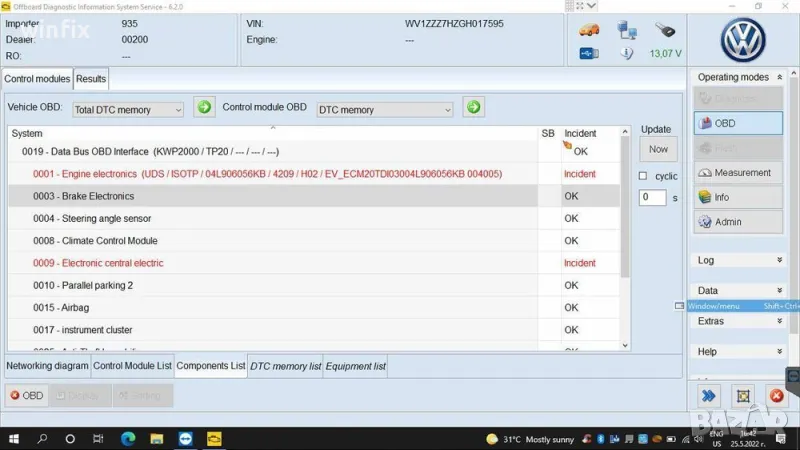This screenshot has height=450, width=800.
Task: Click the network connection status icon
Action: pos(627,28)
